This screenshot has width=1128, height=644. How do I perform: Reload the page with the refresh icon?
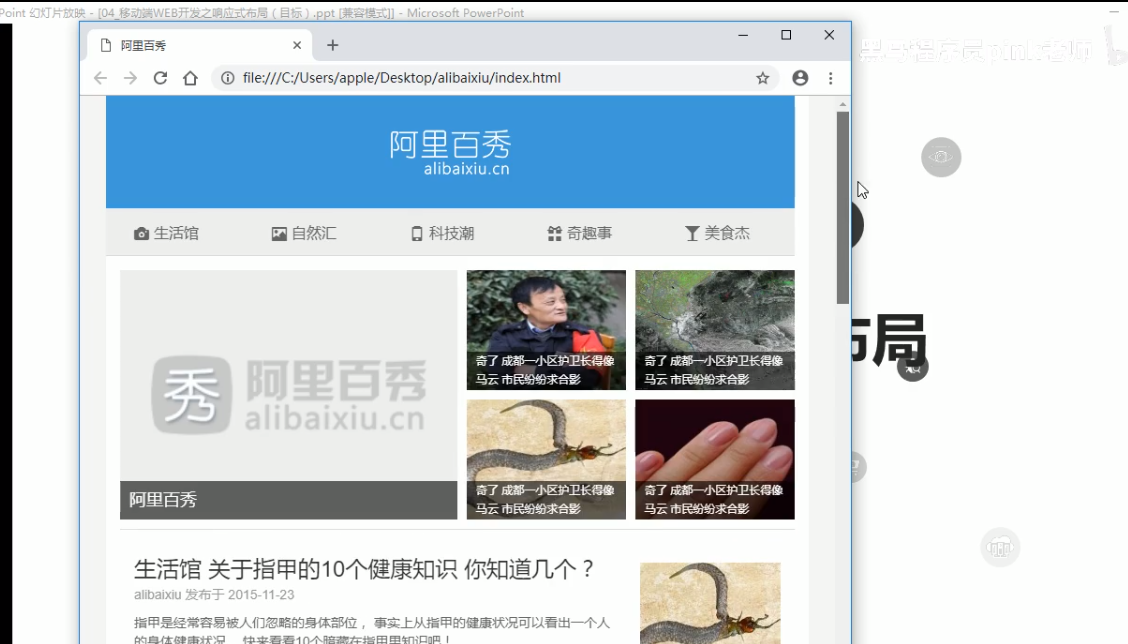(x=160, y=78)
